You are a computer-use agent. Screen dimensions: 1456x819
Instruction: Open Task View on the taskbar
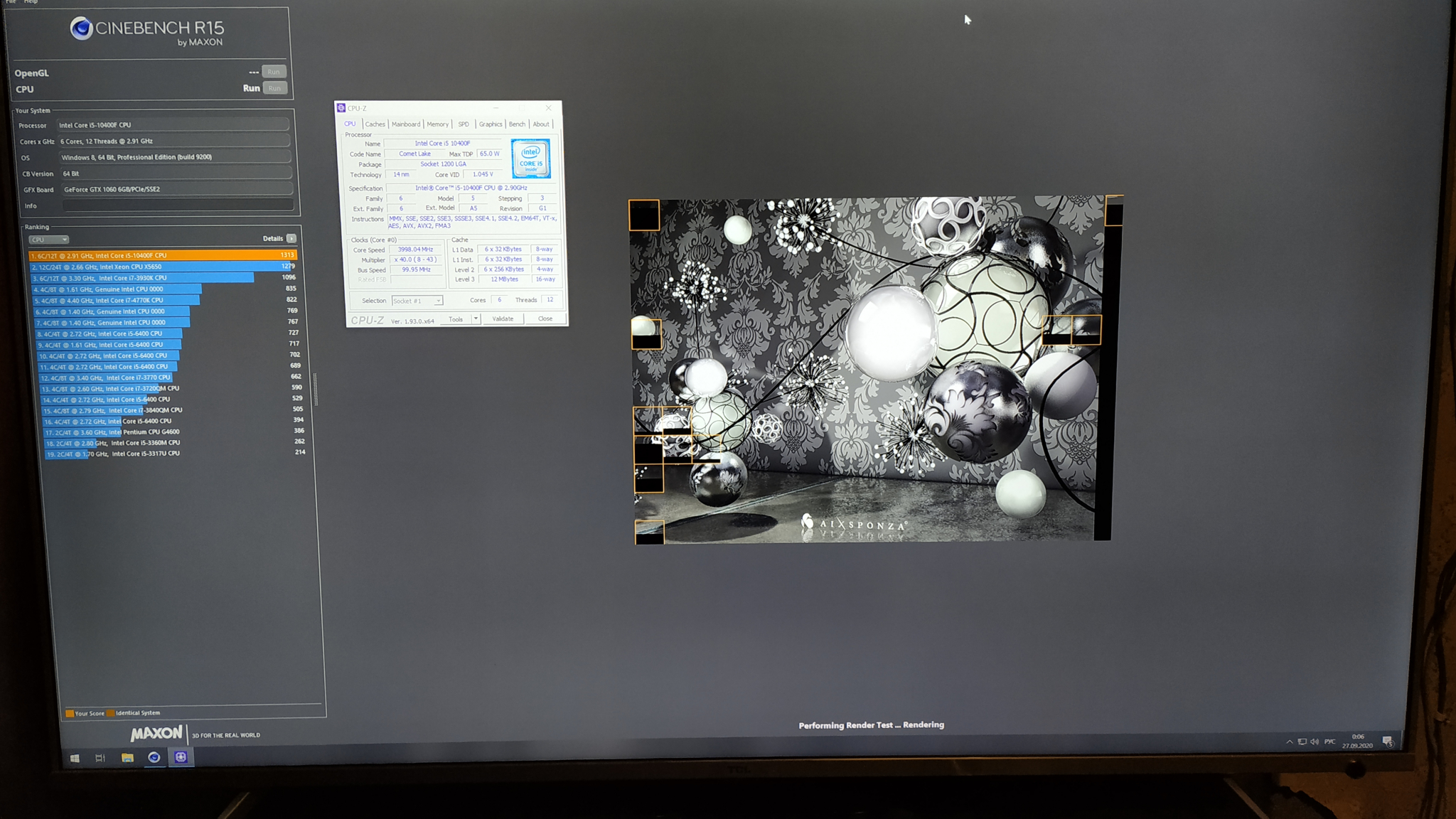[x=100, y=758]
